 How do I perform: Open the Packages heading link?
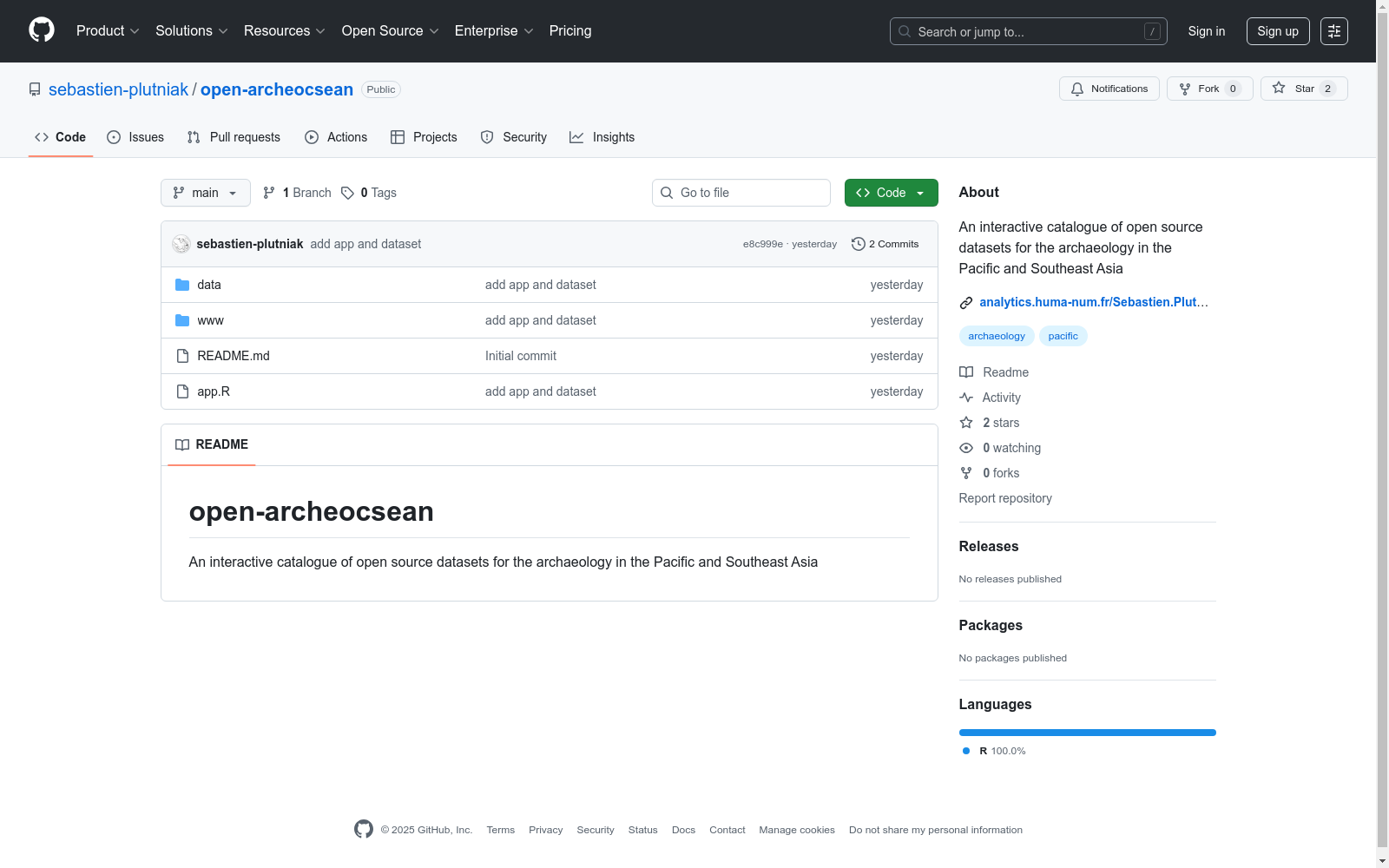point(991,625)
